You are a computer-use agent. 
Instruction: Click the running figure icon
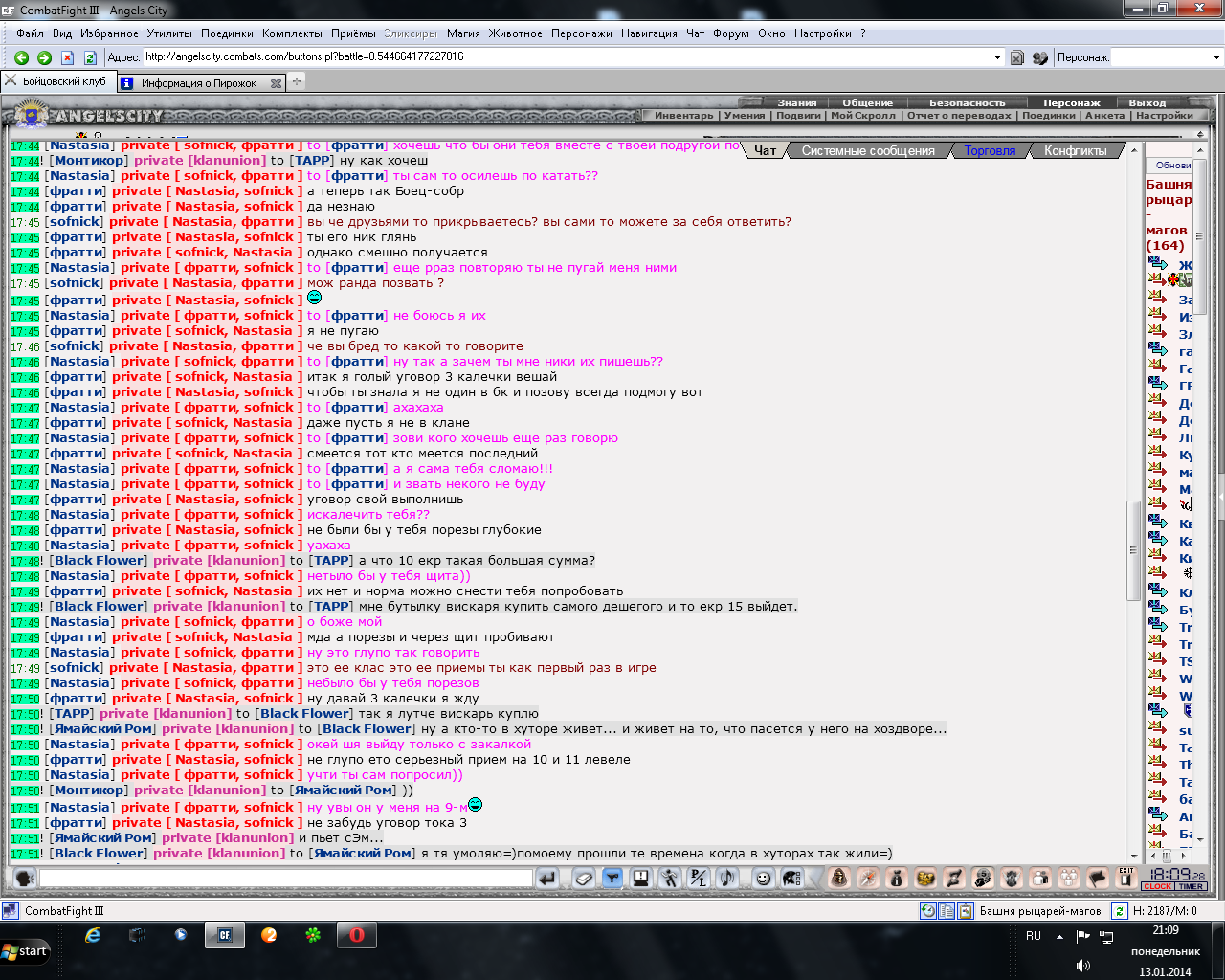(x=670, y=878)
